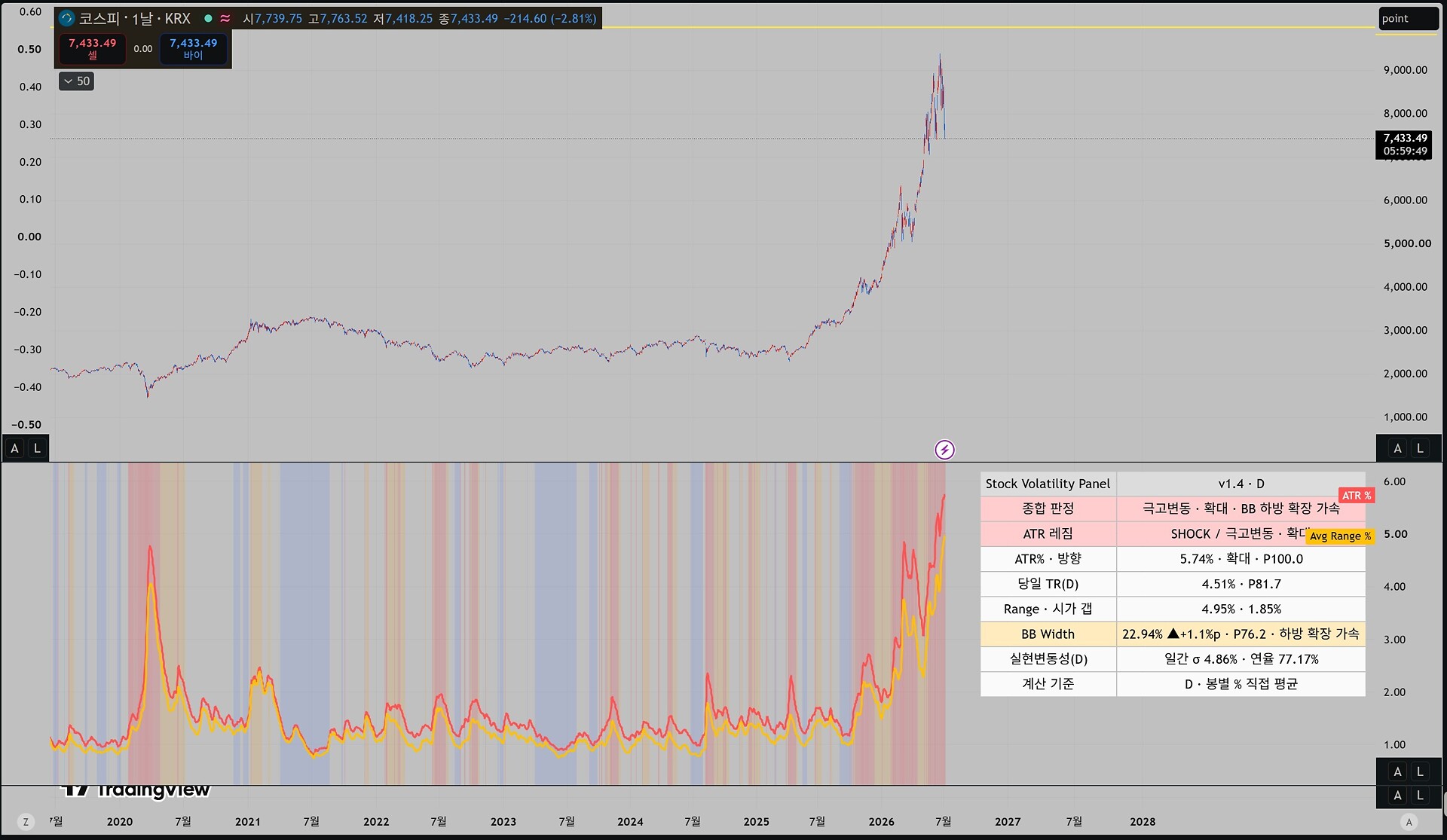Click the 9,000.00 label on the price axis
The image size is (1447, 840).
pyautogui.click(x=1405, y=70)
